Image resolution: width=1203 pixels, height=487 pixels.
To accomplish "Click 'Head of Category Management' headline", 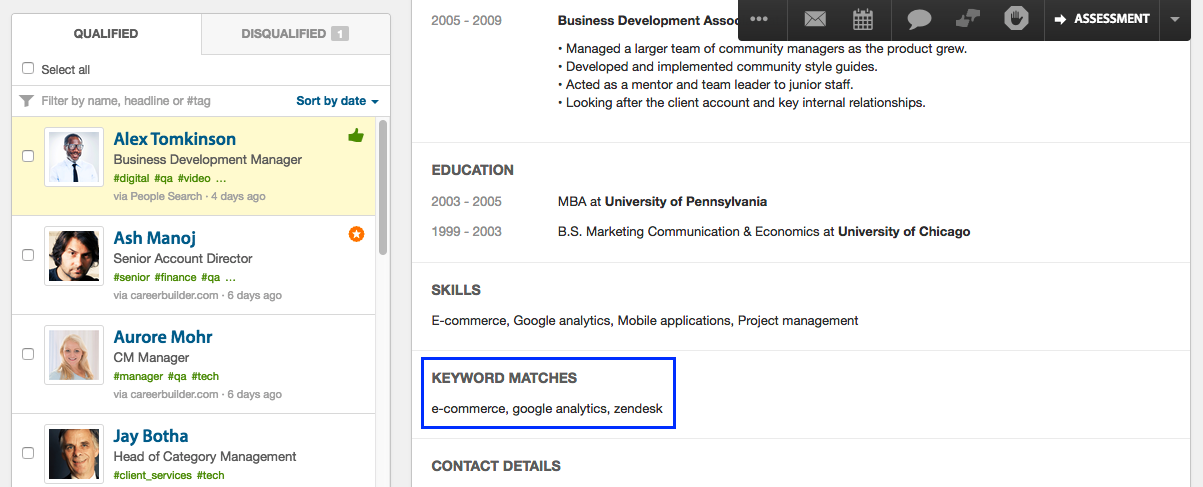I will (x=205, y=456).
